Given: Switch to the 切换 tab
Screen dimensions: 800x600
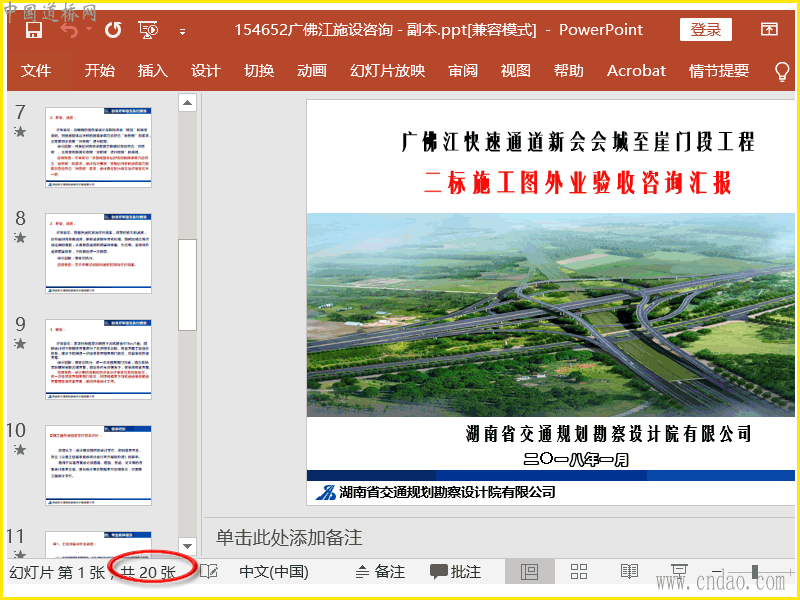Looking at the screenshot, I should tap(259, 70).
